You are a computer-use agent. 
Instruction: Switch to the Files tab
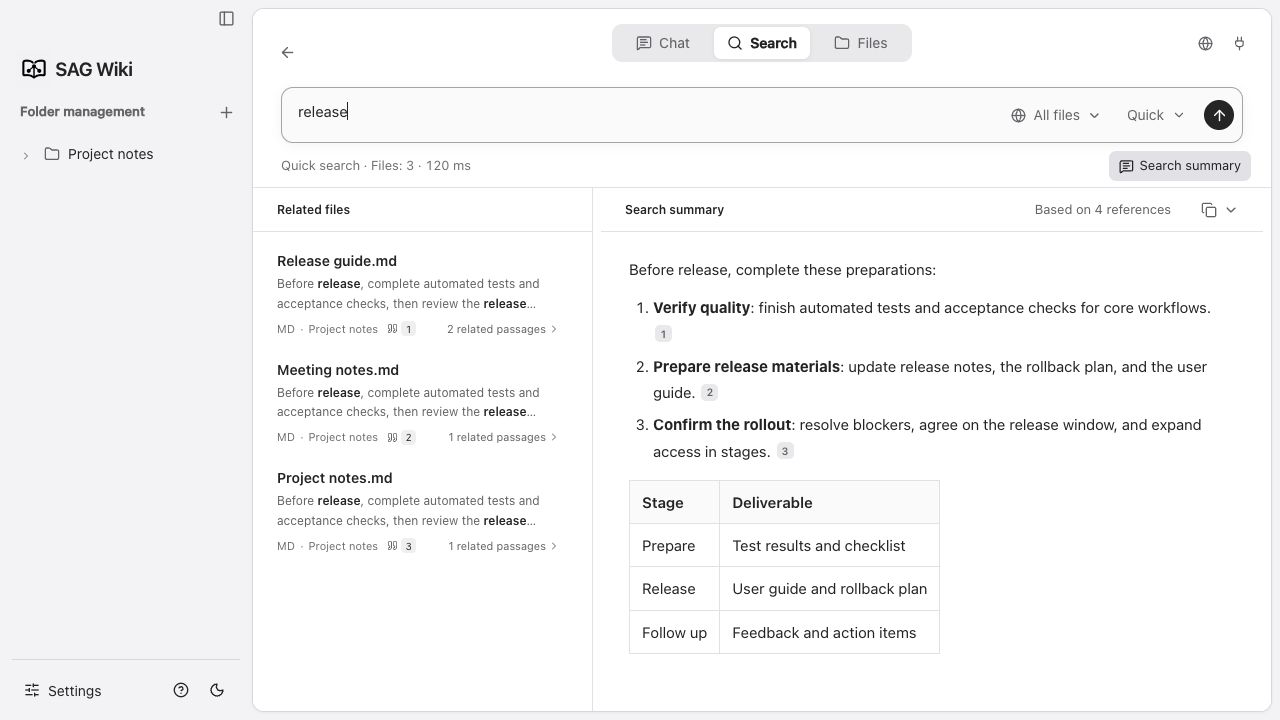pos(860,43)
